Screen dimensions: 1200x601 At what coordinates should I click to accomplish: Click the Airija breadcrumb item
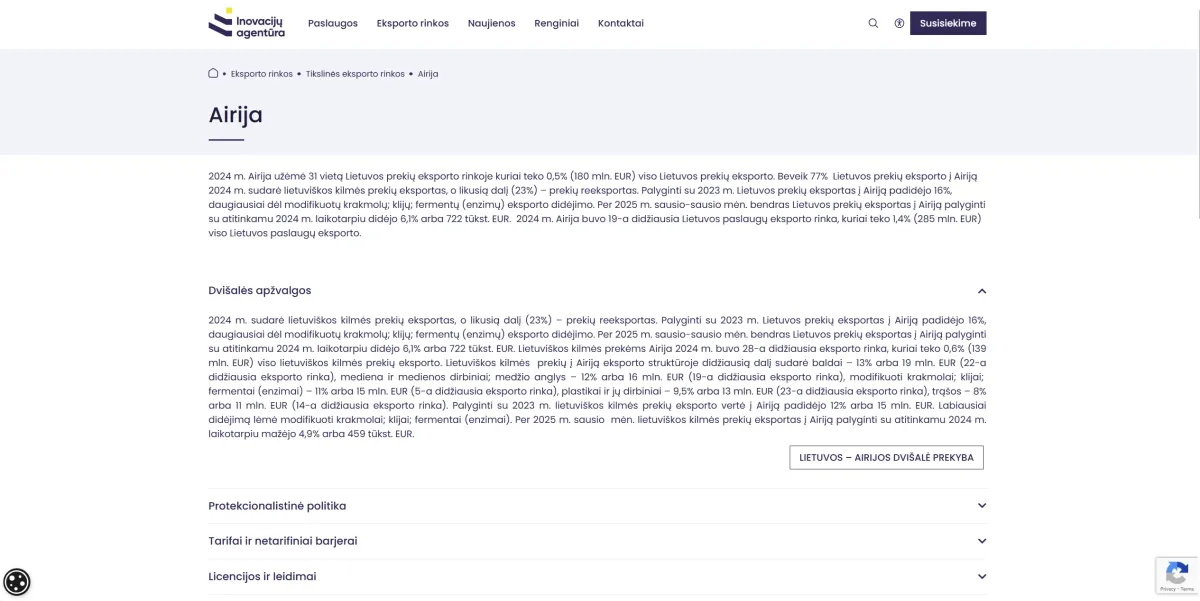[x=428, y=74]
